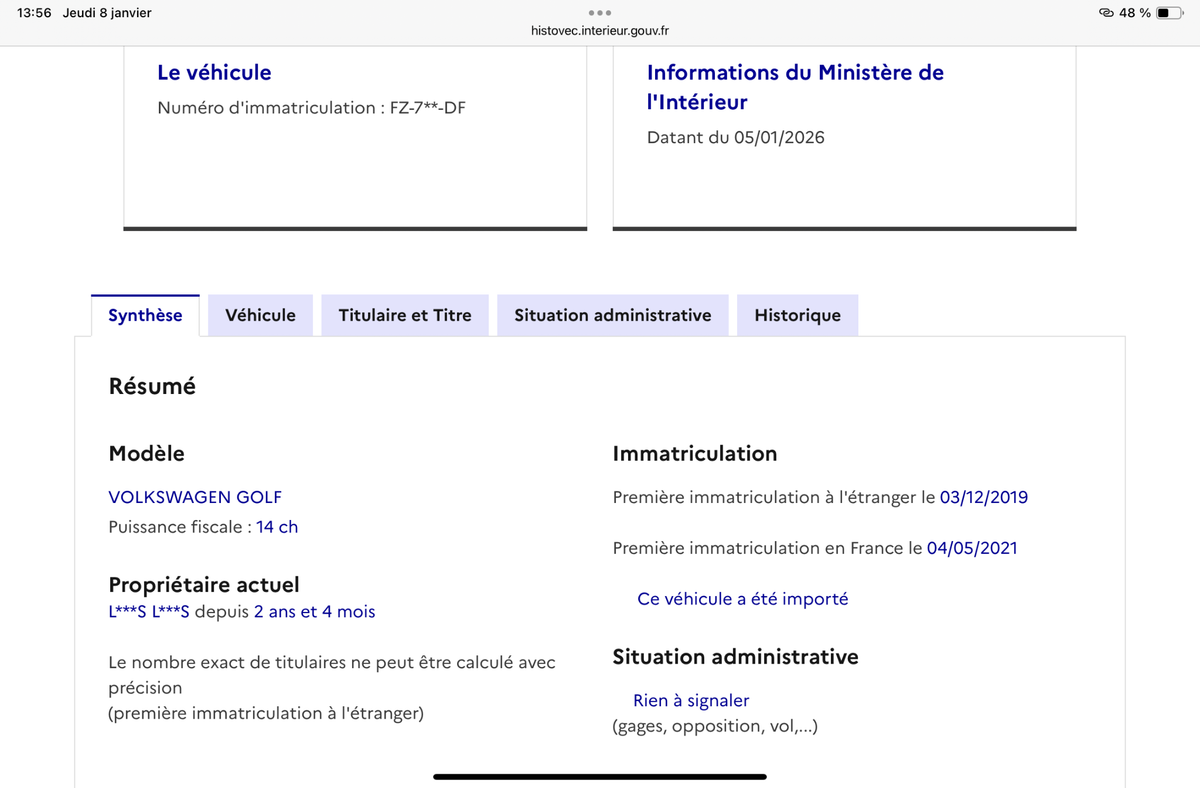Tap the date Jeudi 8 janvier

107,13
